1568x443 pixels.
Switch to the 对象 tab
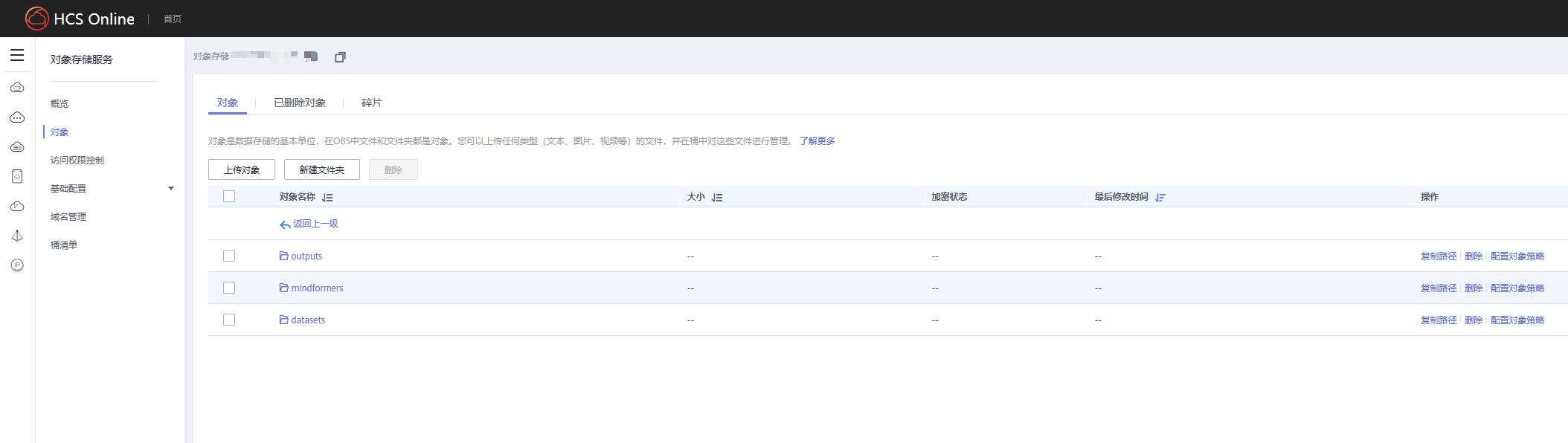[228, 103]
